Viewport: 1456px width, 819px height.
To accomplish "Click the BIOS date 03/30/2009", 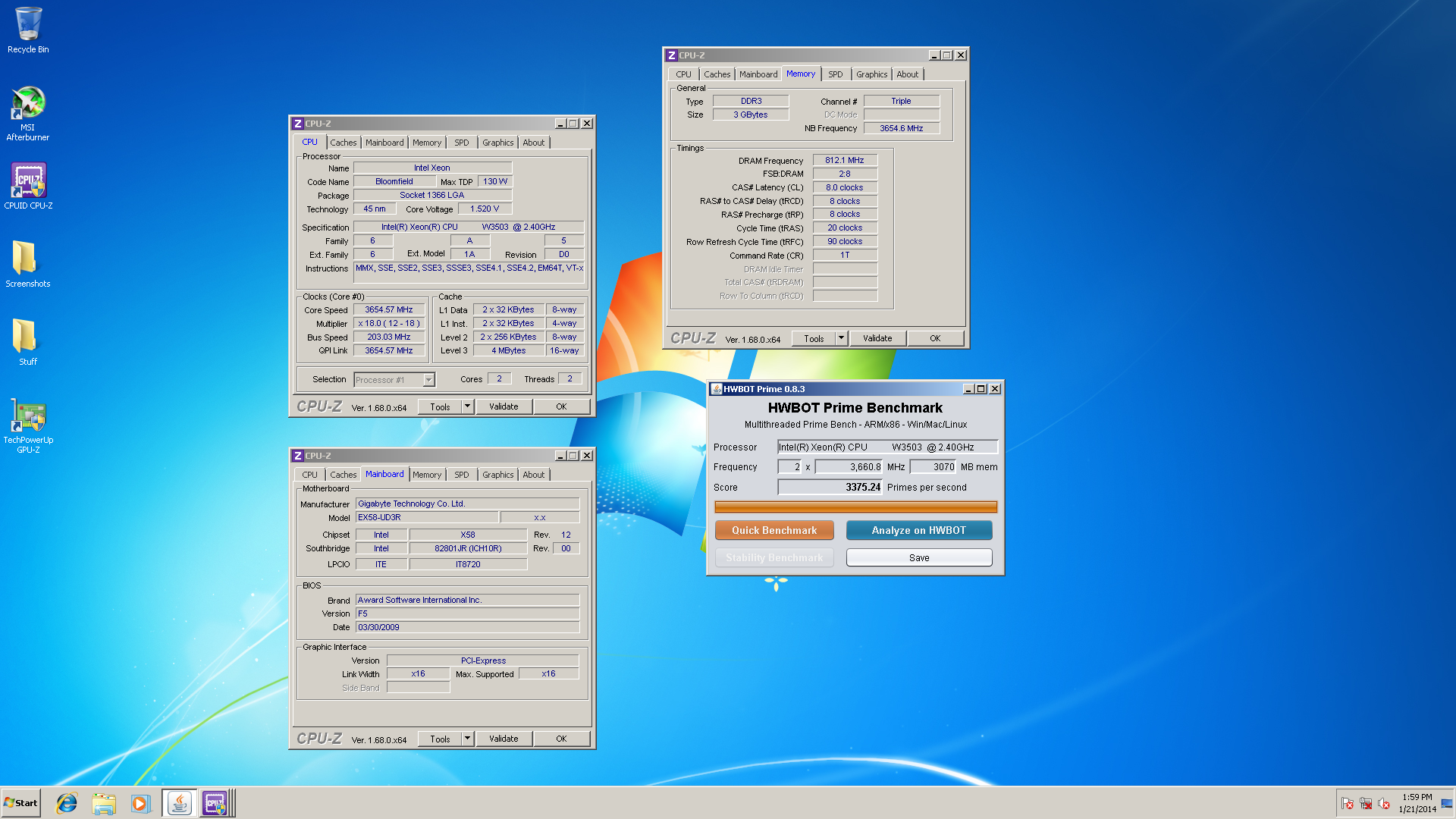I will [467, 627].
